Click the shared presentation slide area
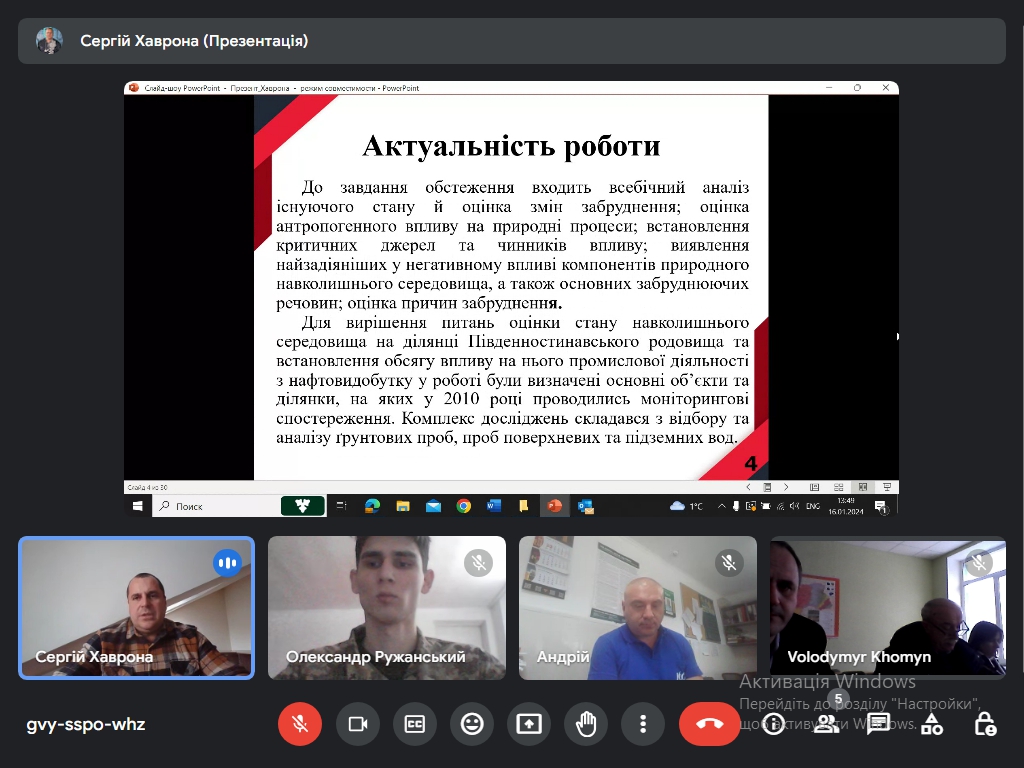 pyautogui.click(x=511, y=288)
